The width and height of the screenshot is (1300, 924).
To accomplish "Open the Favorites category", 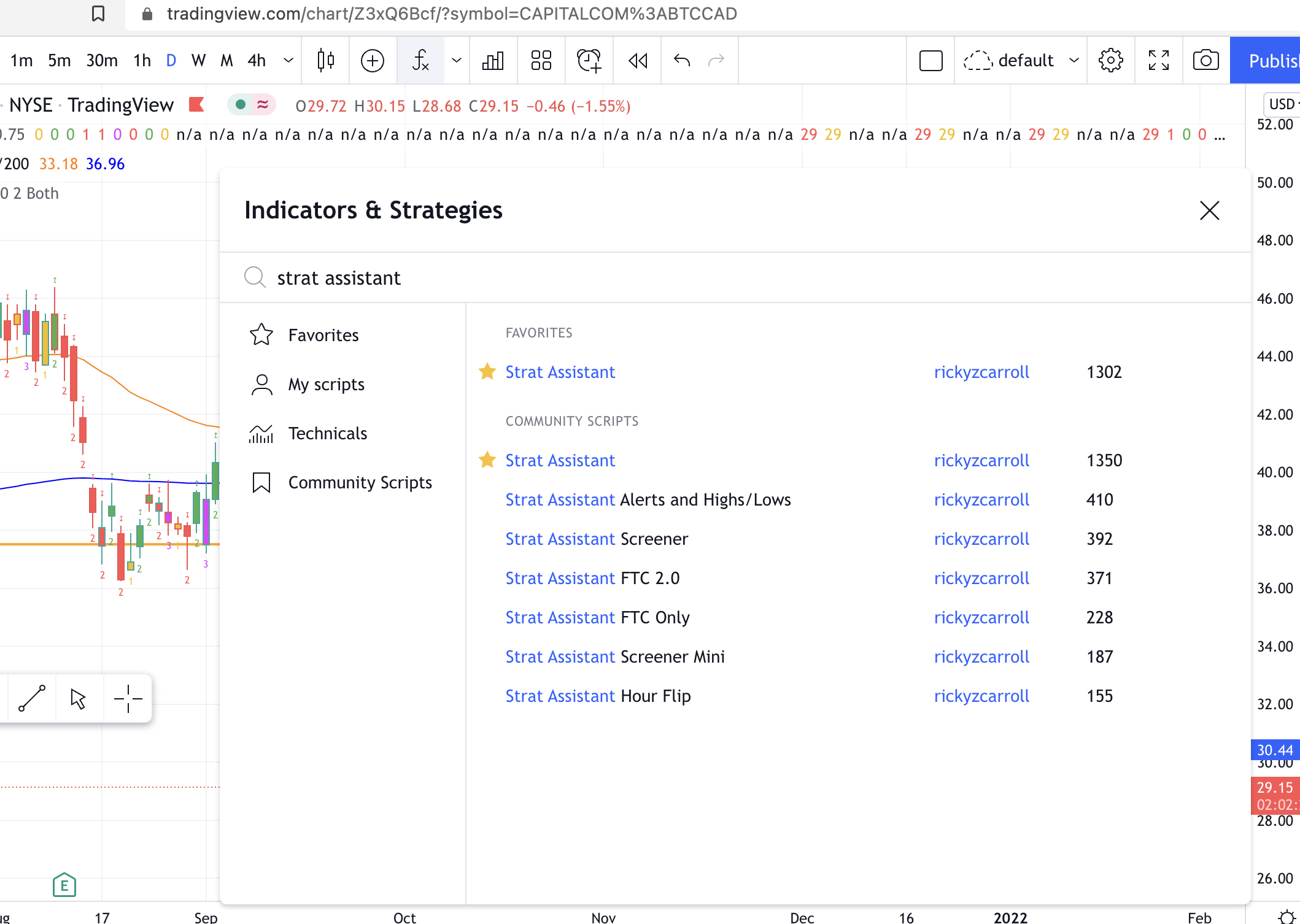I will pyautogui.click(x=342, y=335).
